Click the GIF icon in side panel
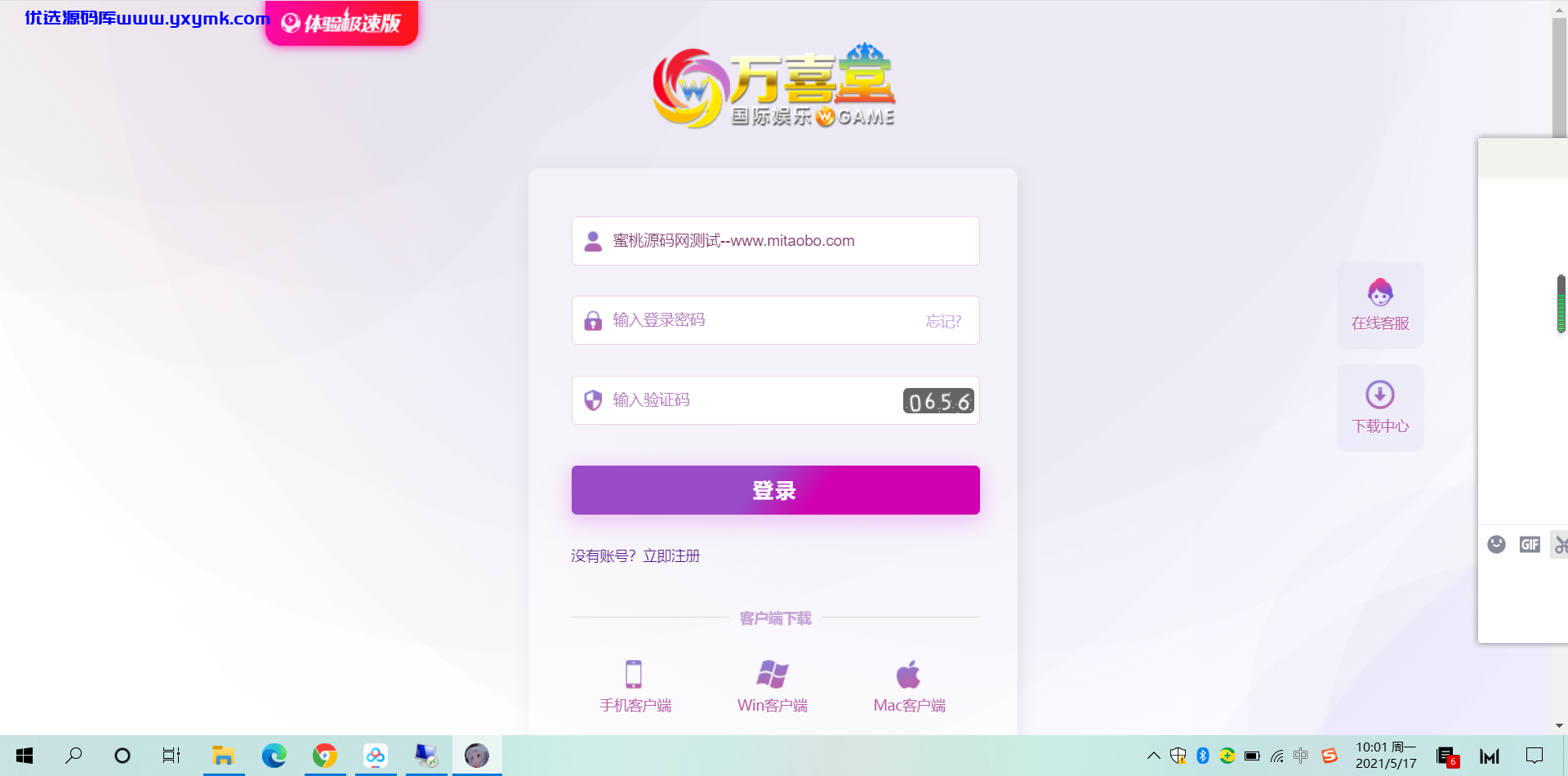This screenshot has width=1568, height=776. click(1530, 544)
